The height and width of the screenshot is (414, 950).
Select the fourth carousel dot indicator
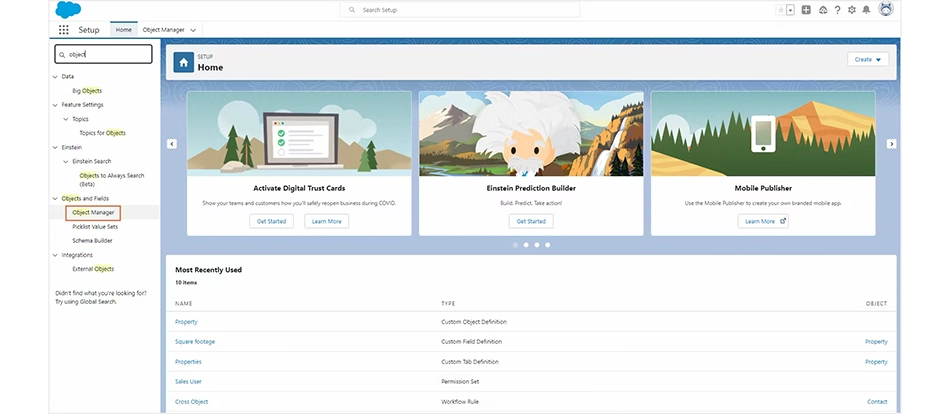(548, 245)
